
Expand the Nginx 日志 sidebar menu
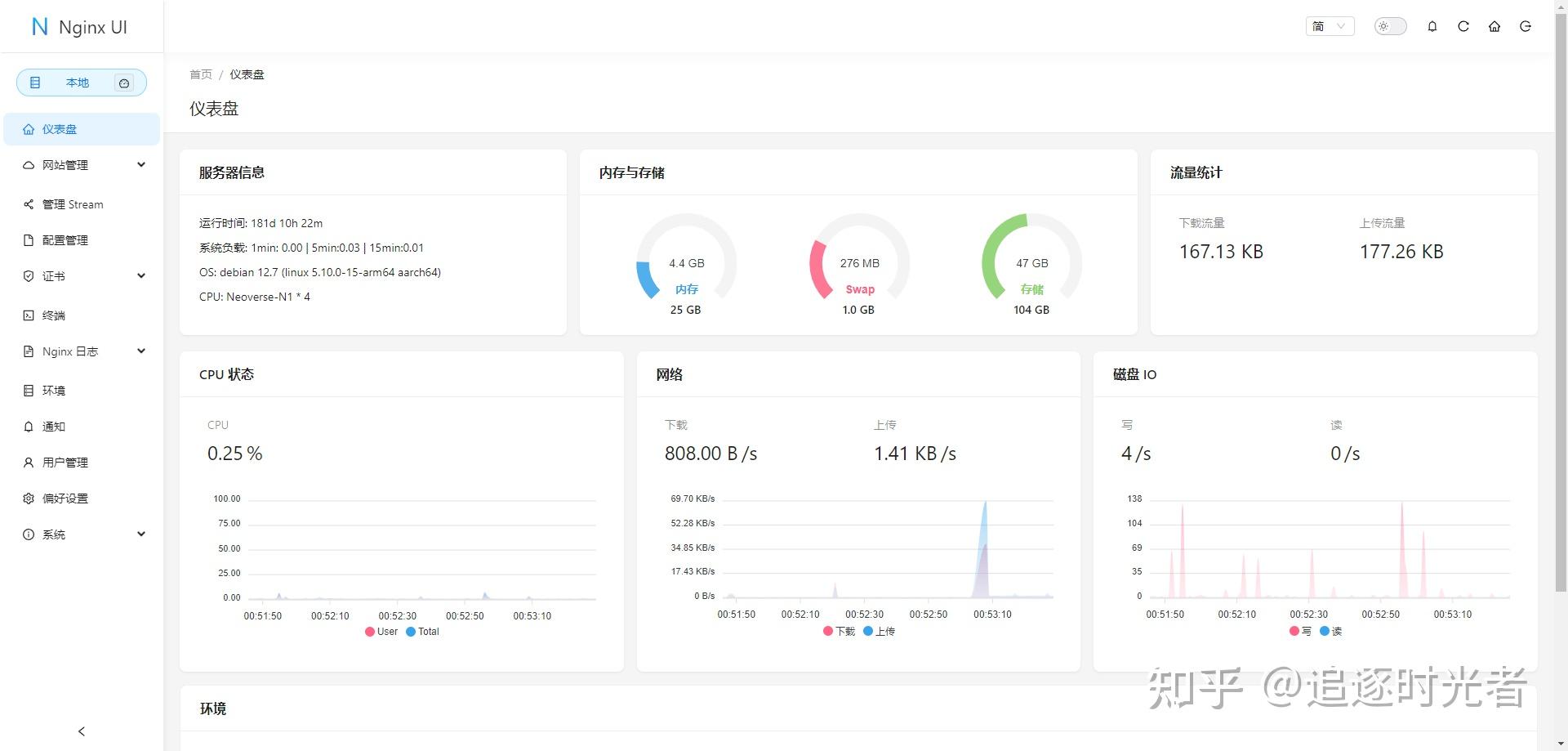click(68, 351)
